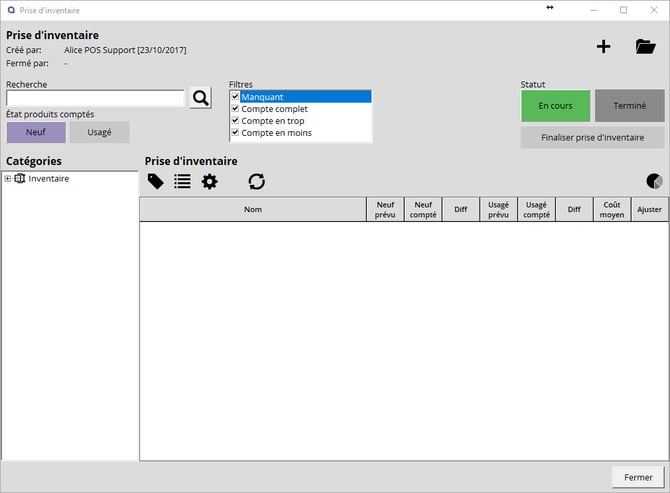The width and height of the screenshot is (670, 493).
Task: Select the Neuf product state
Action: (36, 132)
